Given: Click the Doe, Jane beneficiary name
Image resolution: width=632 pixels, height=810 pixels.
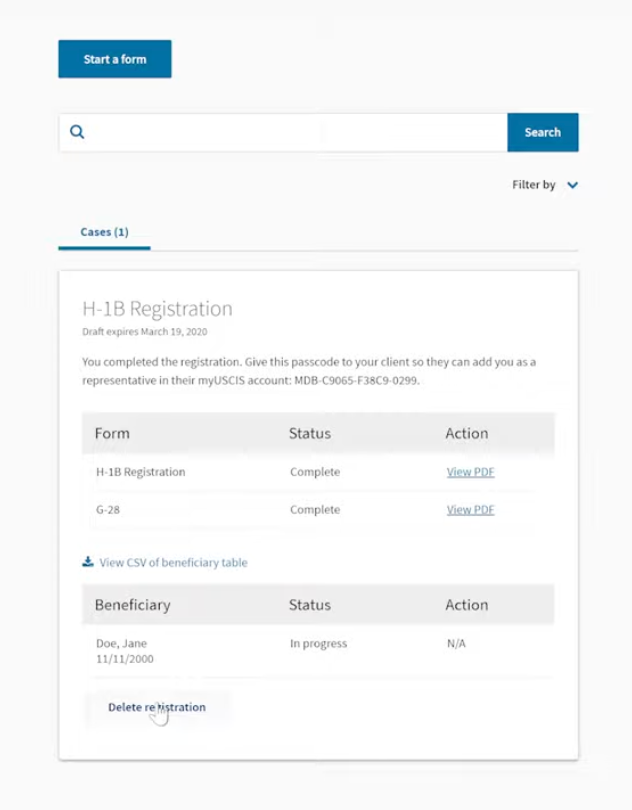Looking at the screenshot, I should coord(121,643).
